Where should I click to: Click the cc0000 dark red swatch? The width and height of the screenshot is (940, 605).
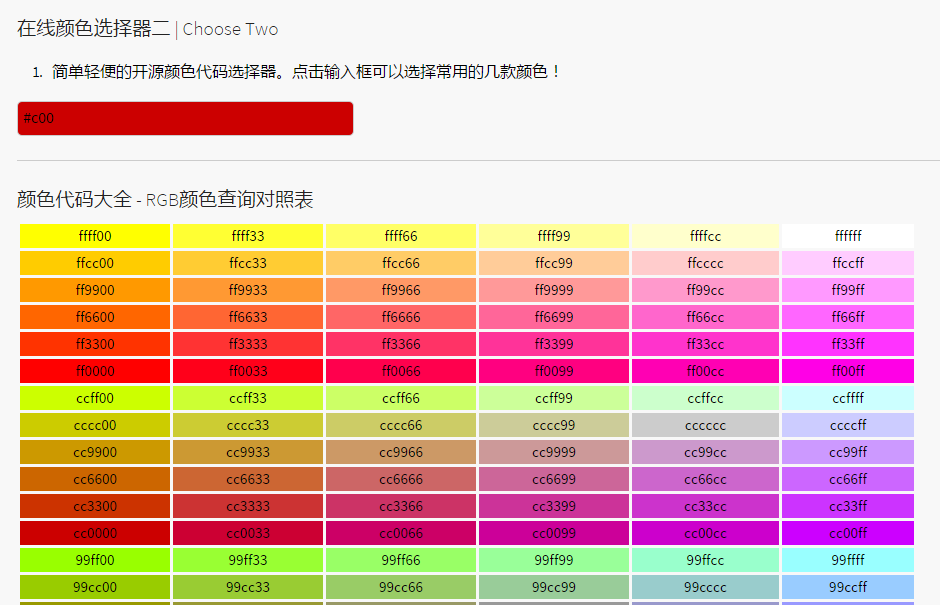[x=95, y=533]
